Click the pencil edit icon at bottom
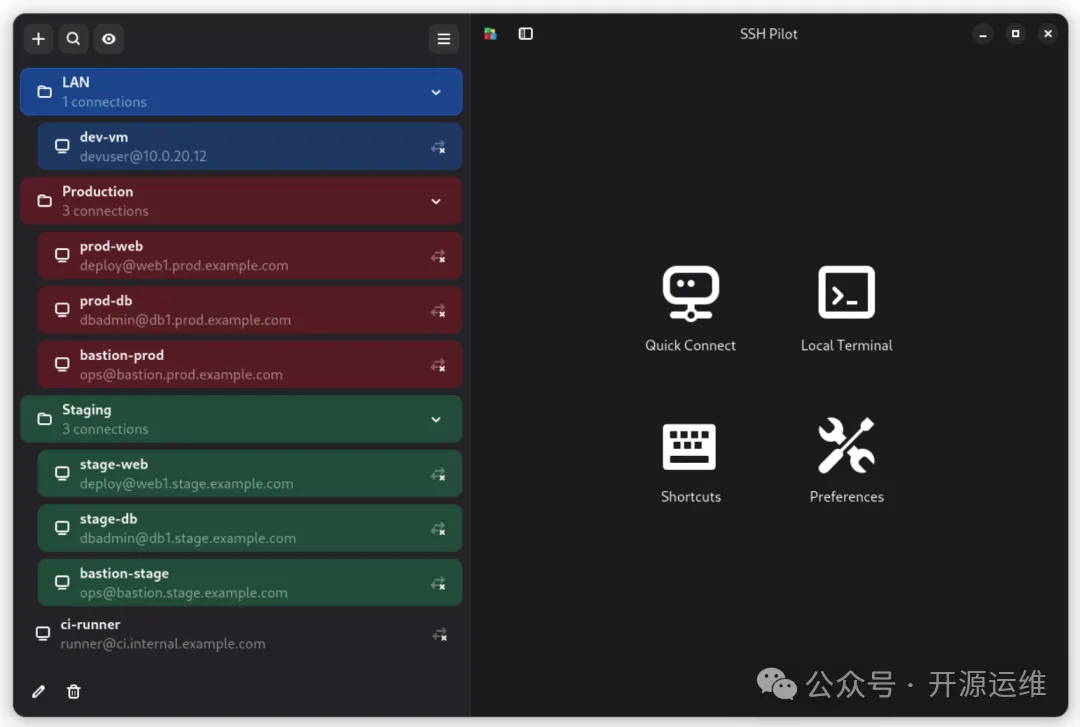Image resolution: width=1080 pixels, height=727 pixels. [39, 691]
